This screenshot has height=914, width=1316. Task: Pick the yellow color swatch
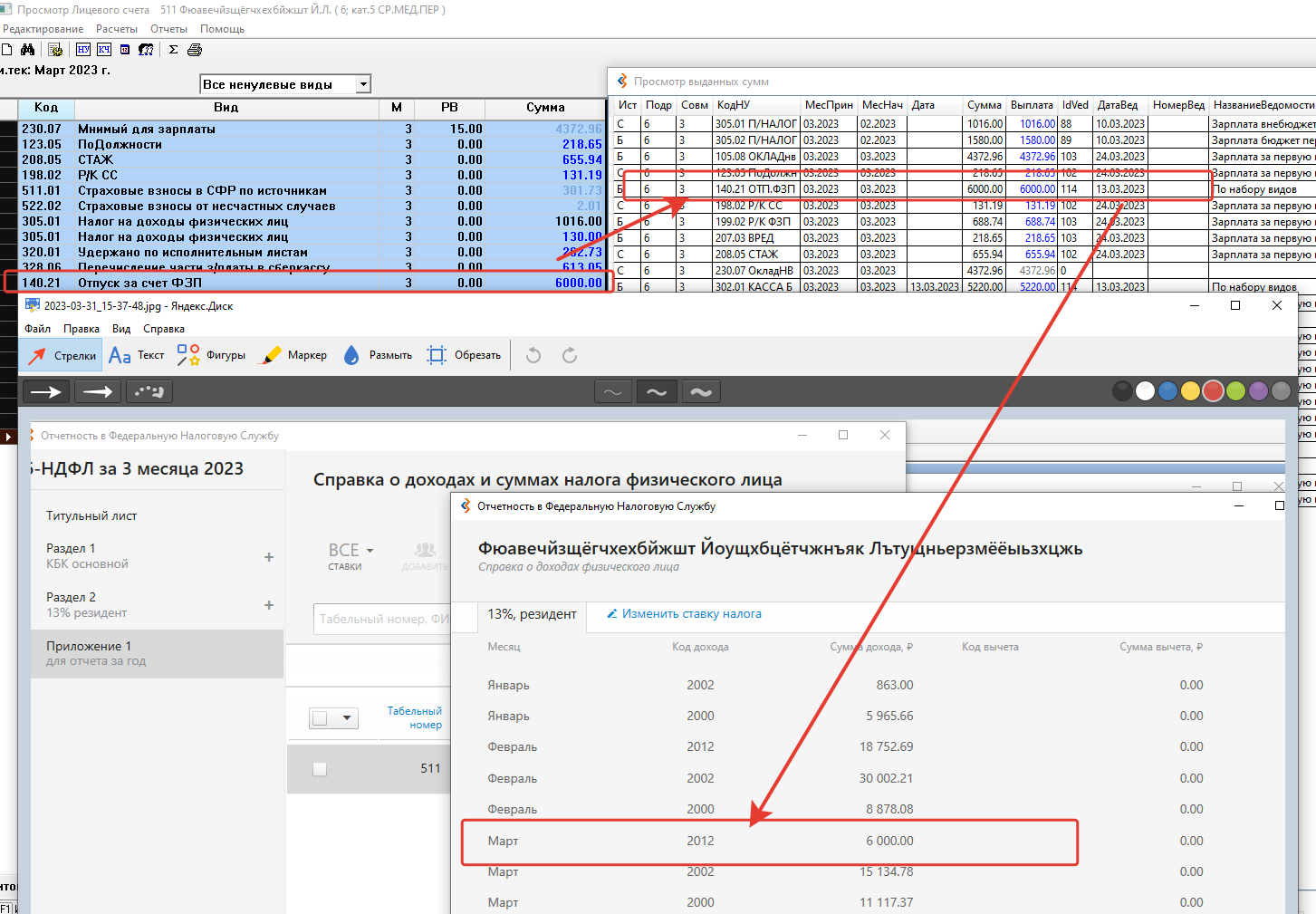1190,391
